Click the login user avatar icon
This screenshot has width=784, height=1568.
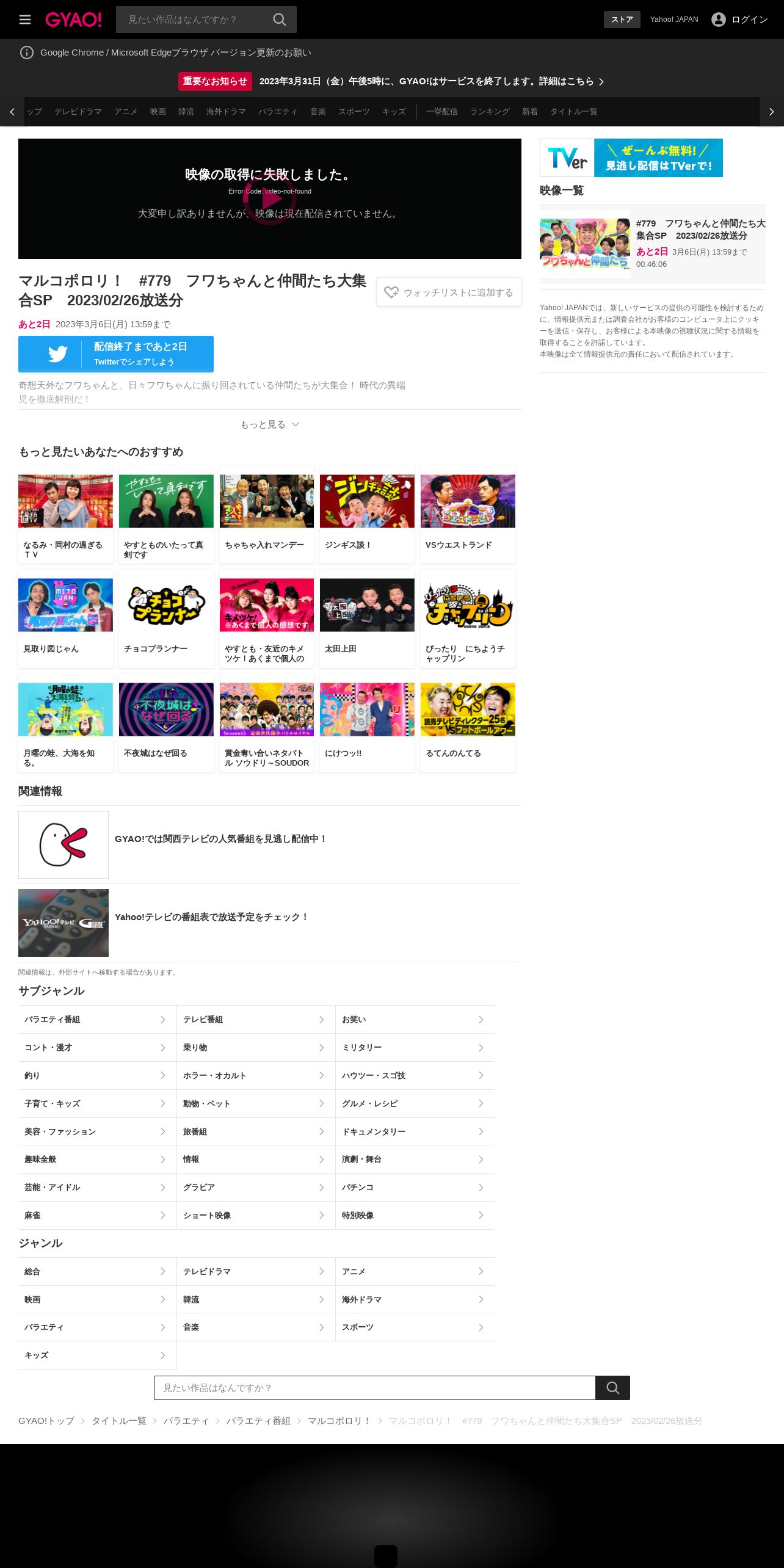tap(719, 20)
